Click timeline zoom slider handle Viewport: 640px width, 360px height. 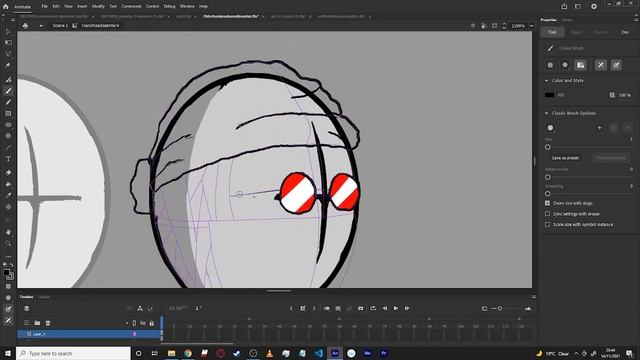coord(500,309)
